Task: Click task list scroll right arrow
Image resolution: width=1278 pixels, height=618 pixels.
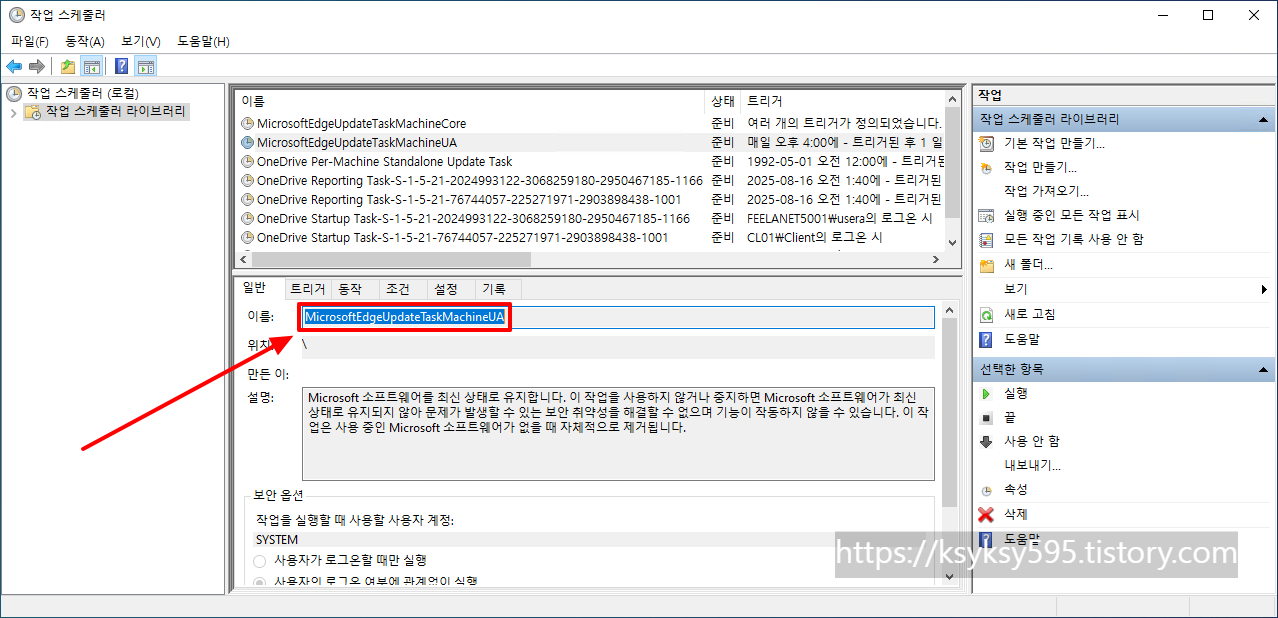Action: (936, 259)
